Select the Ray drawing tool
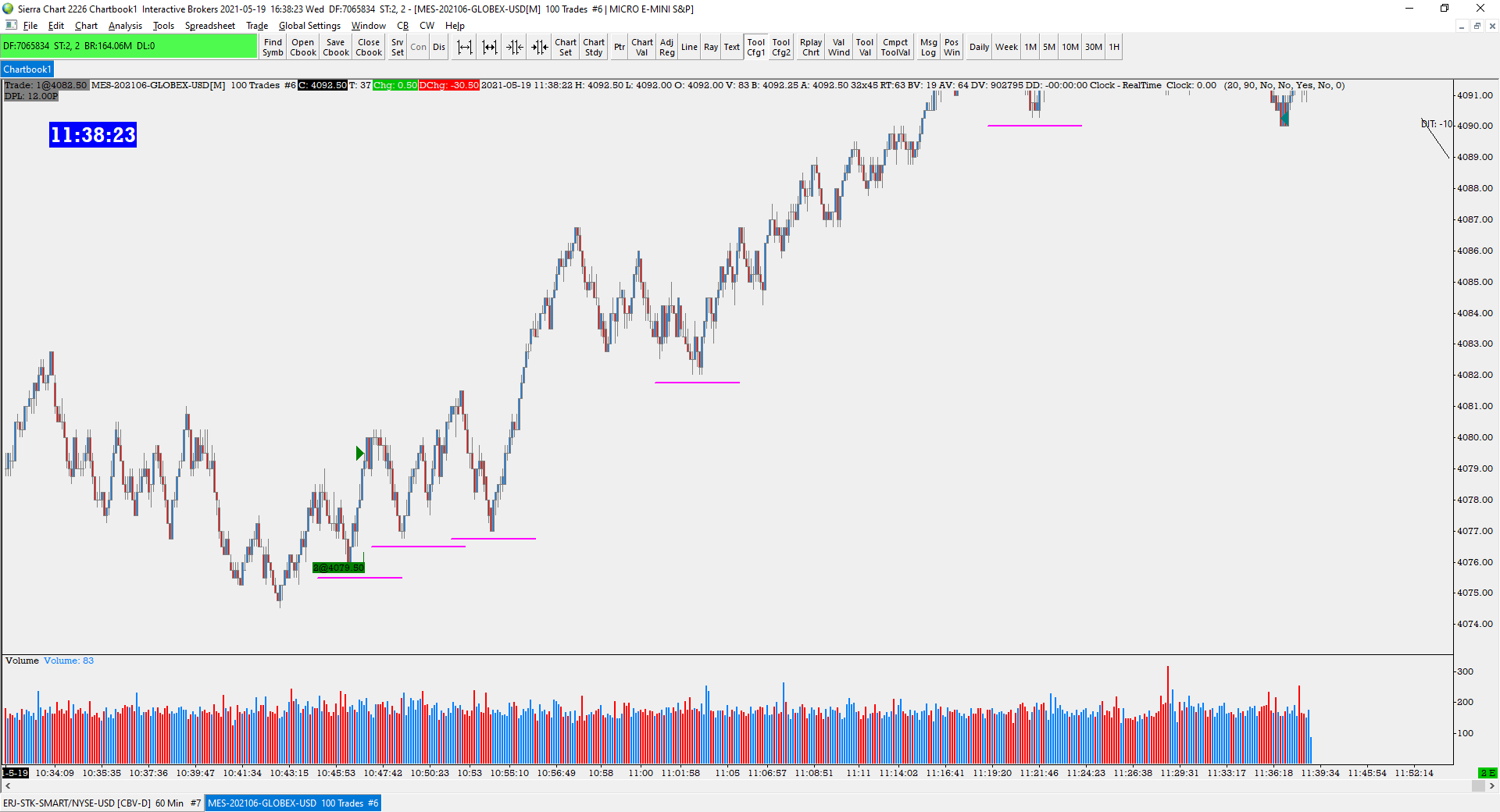Screen dimensions: 1500x812 [x=711, y=47]
